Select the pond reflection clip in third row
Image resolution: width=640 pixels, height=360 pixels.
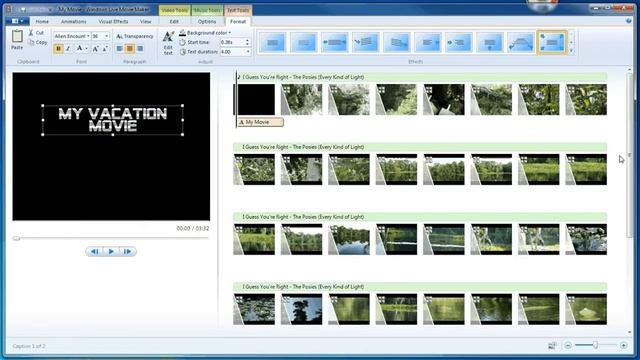click(x=349, y=239)
